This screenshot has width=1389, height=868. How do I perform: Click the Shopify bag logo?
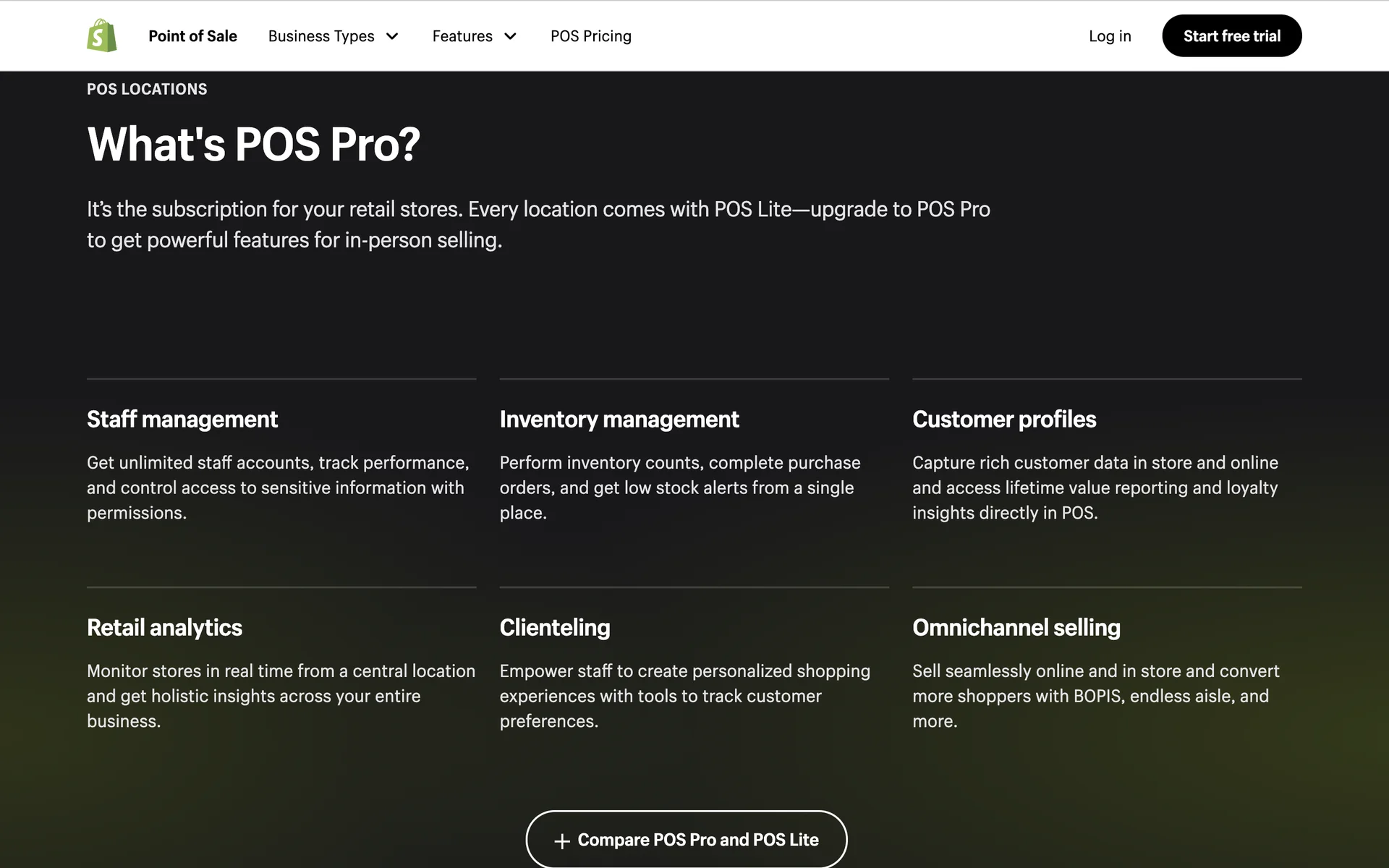pyautogui.click(x=102, y=35)
